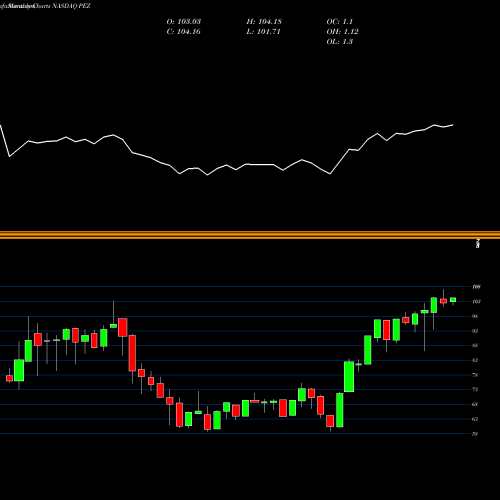Screen dimensions: 500x500
Task: Click the 'OL: 1.3' reading
Action: 340,42
